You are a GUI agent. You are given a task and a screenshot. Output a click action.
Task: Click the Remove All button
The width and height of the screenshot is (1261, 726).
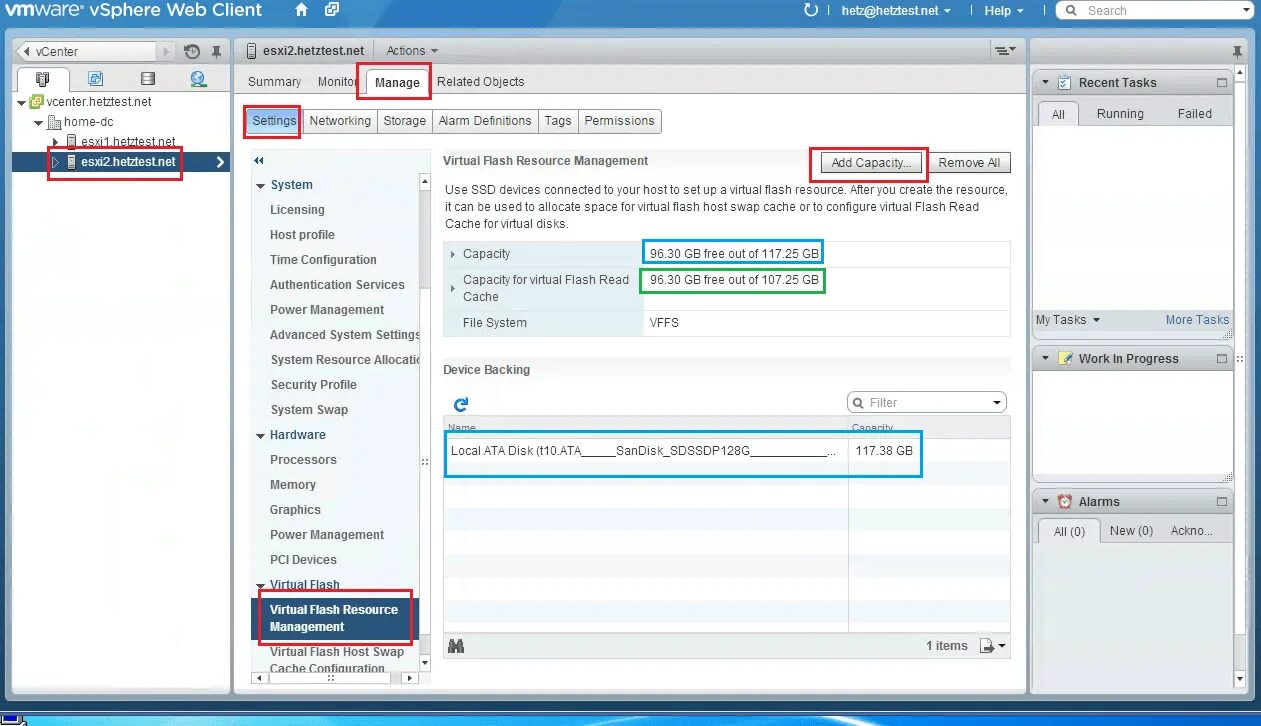(x=969, y=162)
